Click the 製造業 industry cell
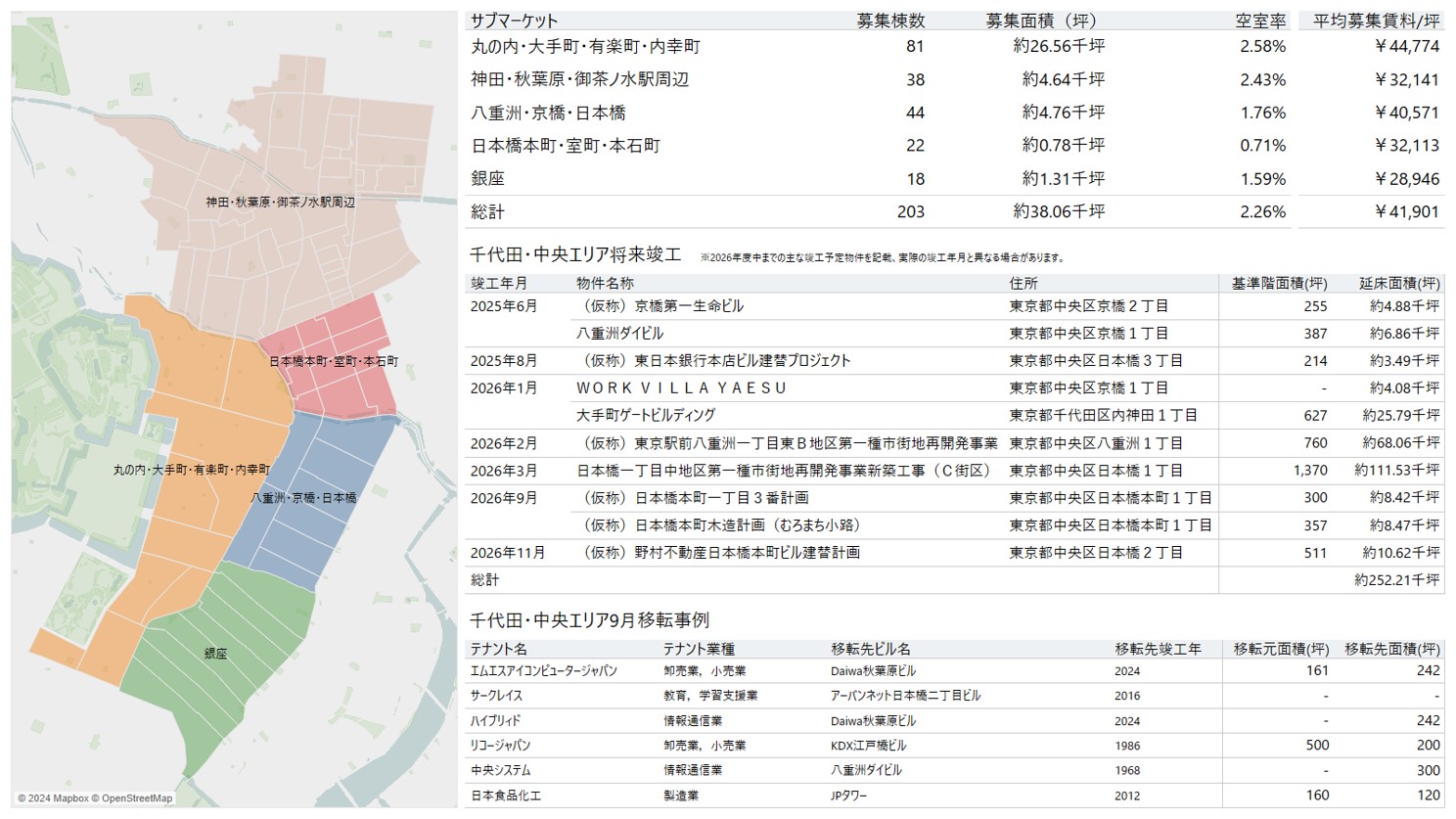The height and width of the screenshot is (819, 1456). [680, 796]
